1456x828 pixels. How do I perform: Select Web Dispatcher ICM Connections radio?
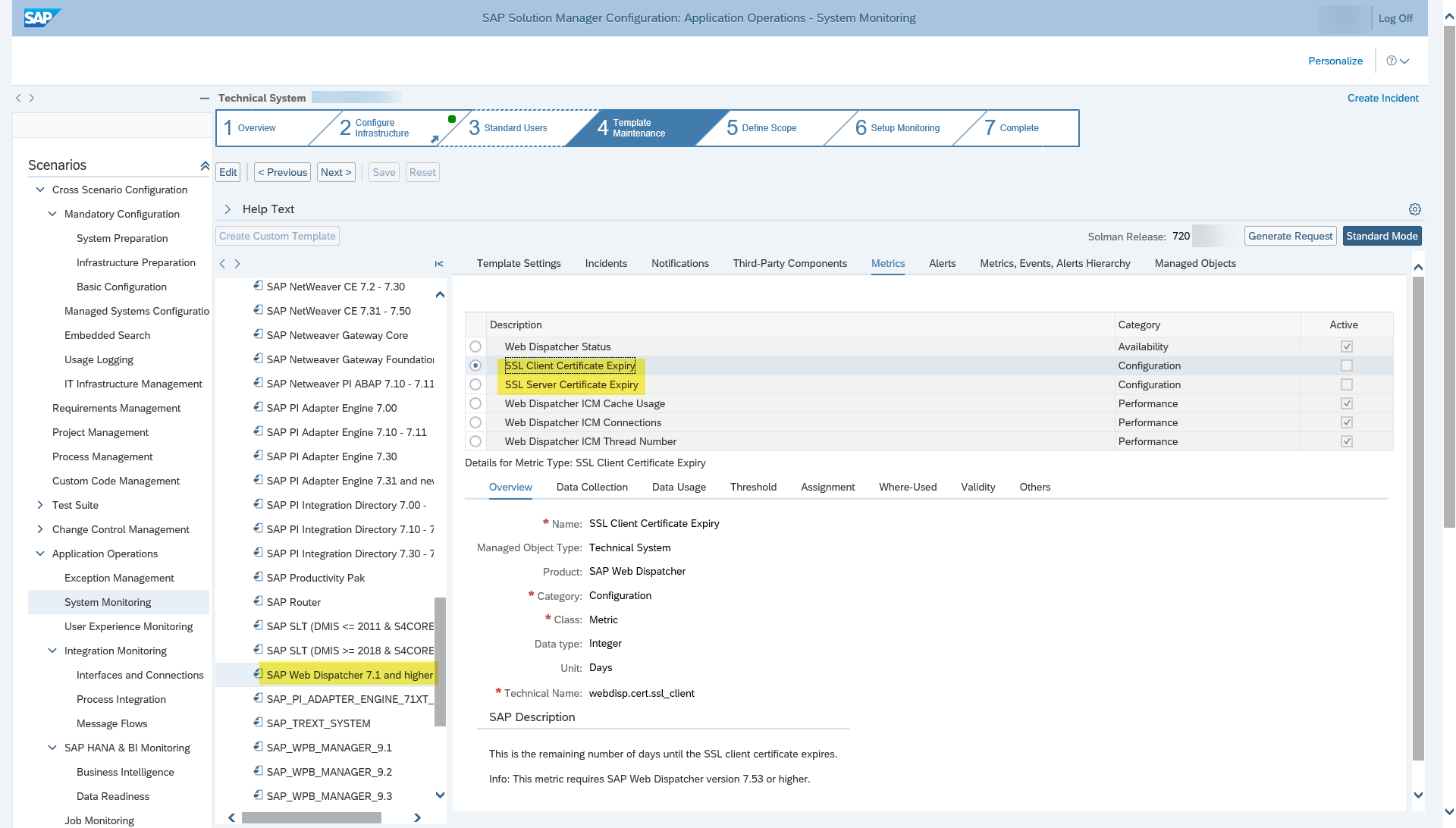475,422
